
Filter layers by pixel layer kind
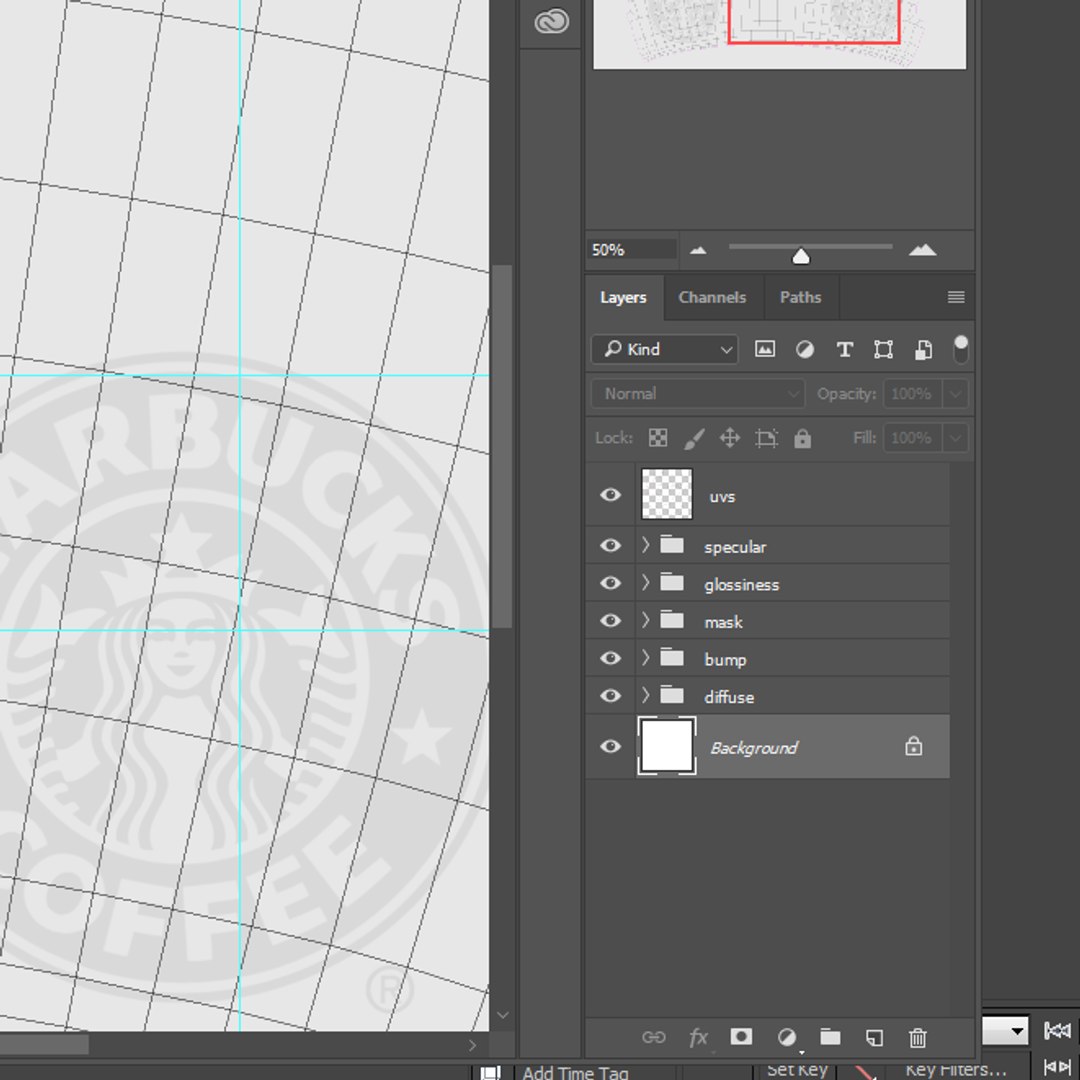pyautogui.click(x=765, y=349)
